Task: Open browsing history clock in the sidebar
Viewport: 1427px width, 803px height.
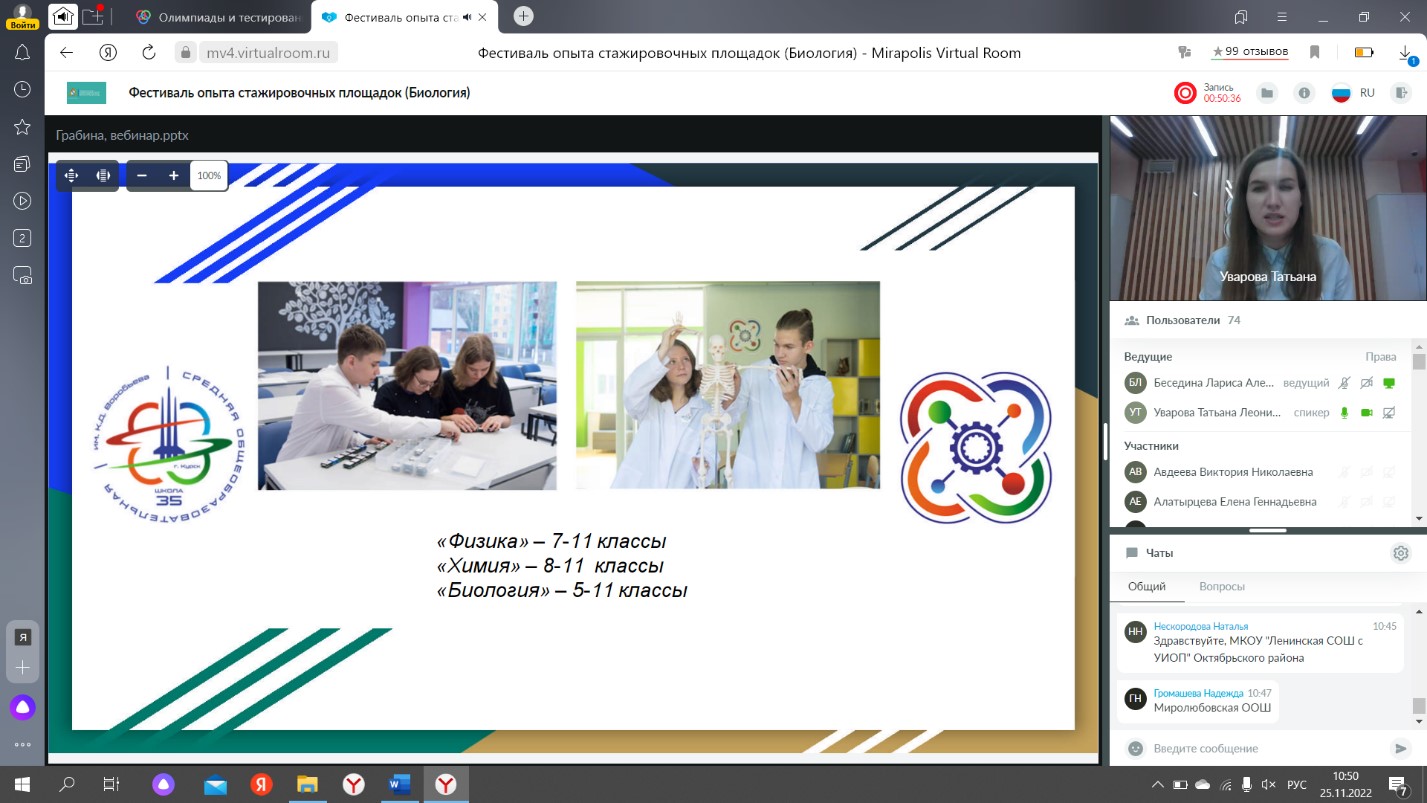Action: pos(22,90)
